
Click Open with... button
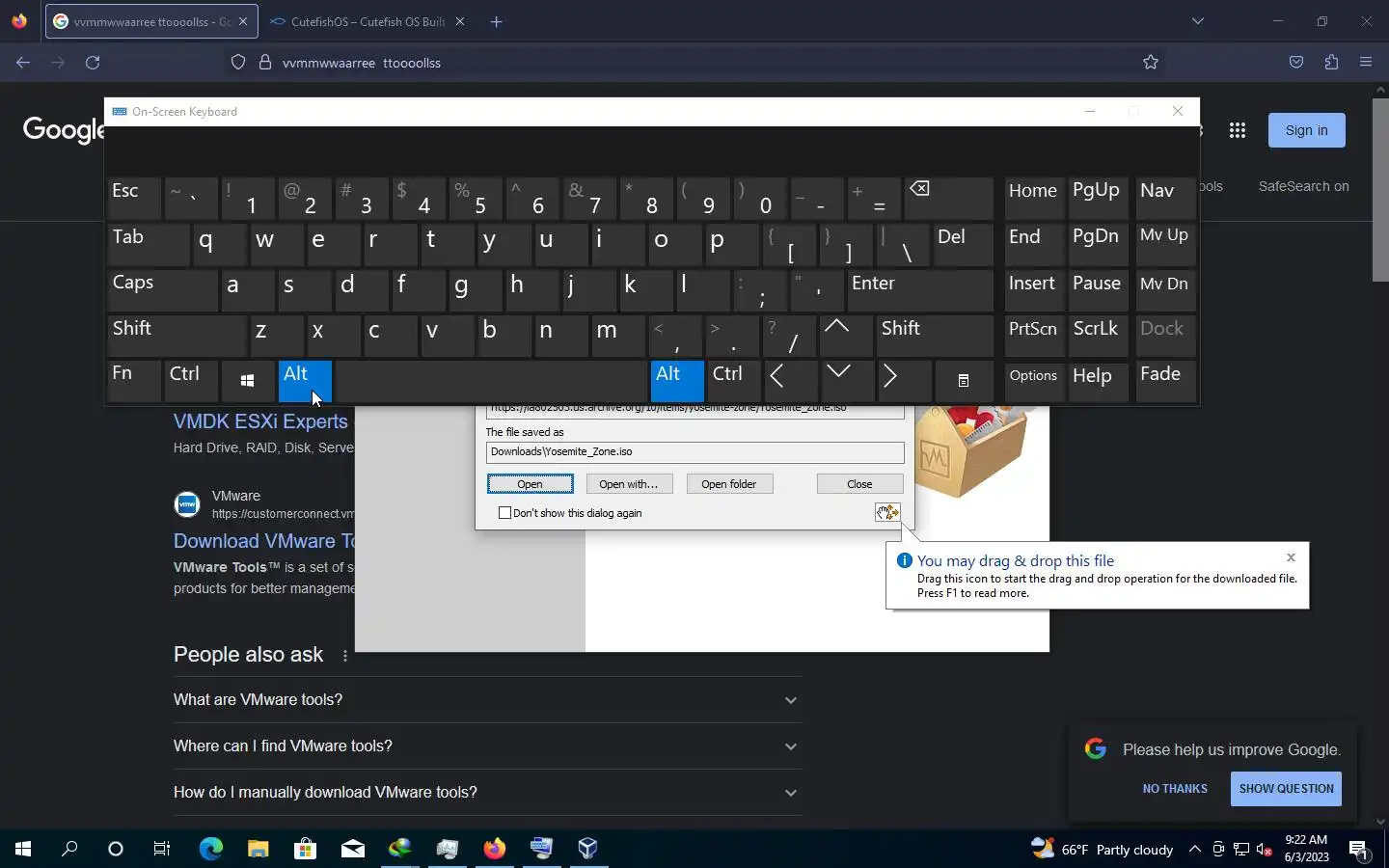[x=628, y=484]
